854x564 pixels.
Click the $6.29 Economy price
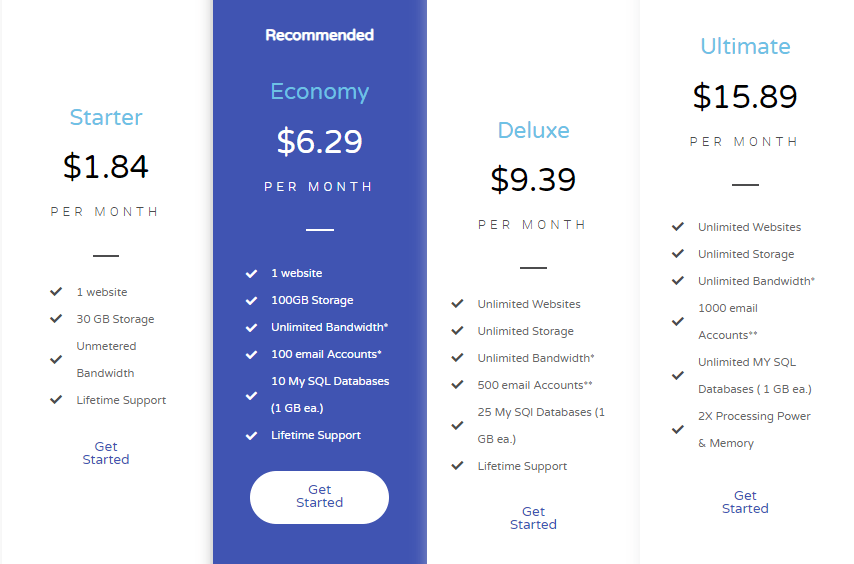pyautogui.click(x=320, y=142)
